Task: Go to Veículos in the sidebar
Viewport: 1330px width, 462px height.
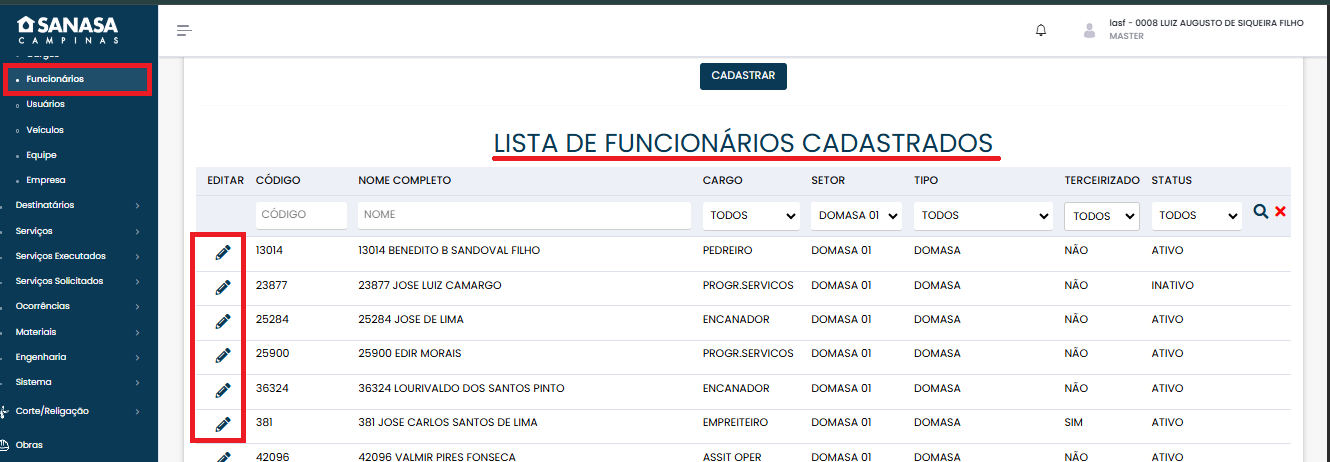Action: (x=45, y=130)
